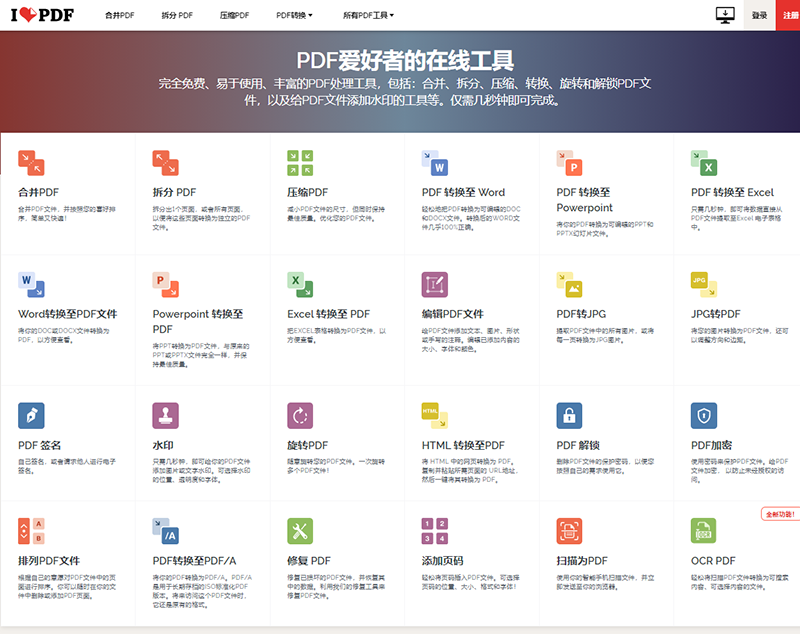This screenshot has height=634, width=800.
Task: Open the 水印 title link
Action: point(163,445)
